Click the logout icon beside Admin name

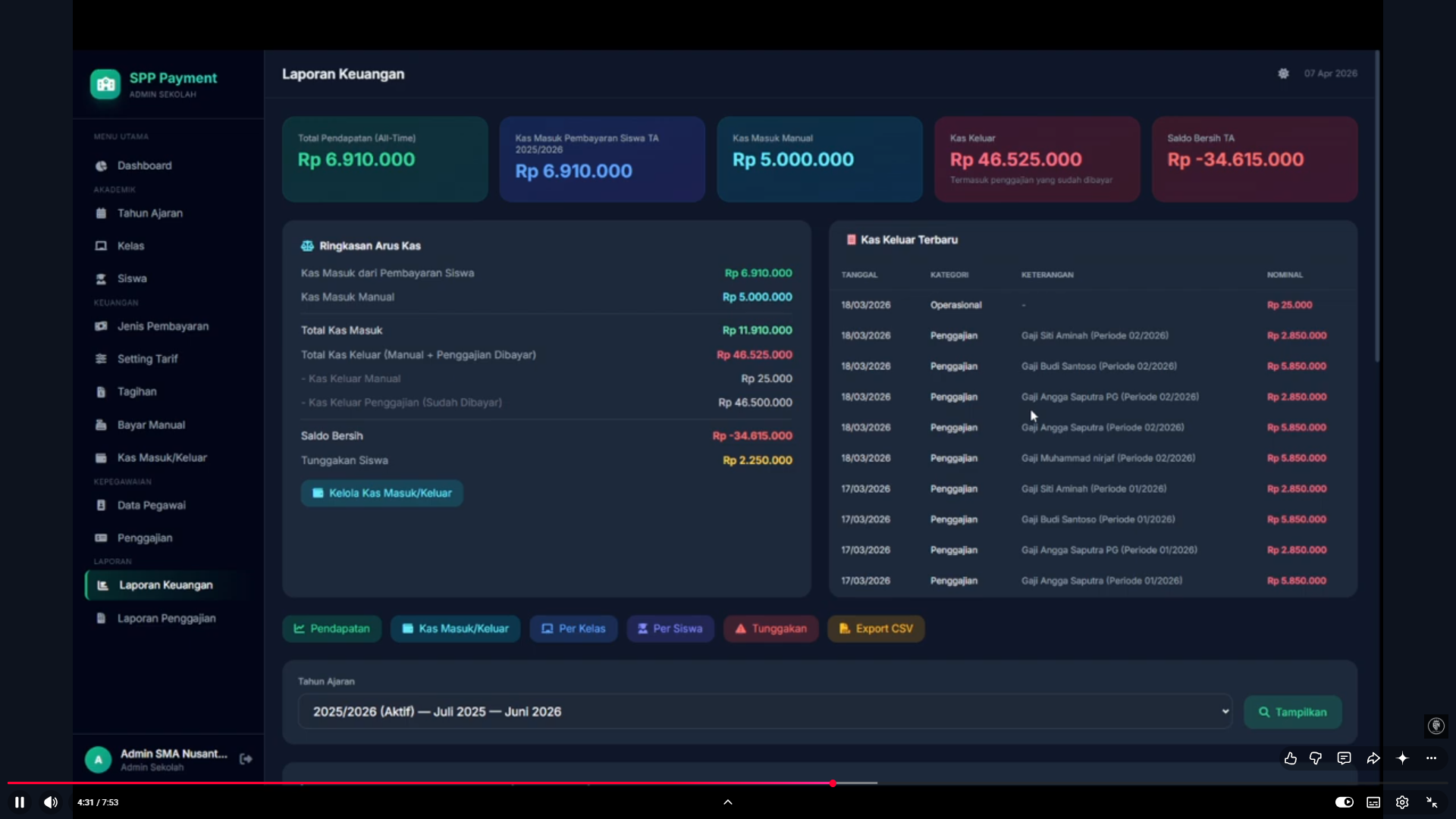pos(246,759)
